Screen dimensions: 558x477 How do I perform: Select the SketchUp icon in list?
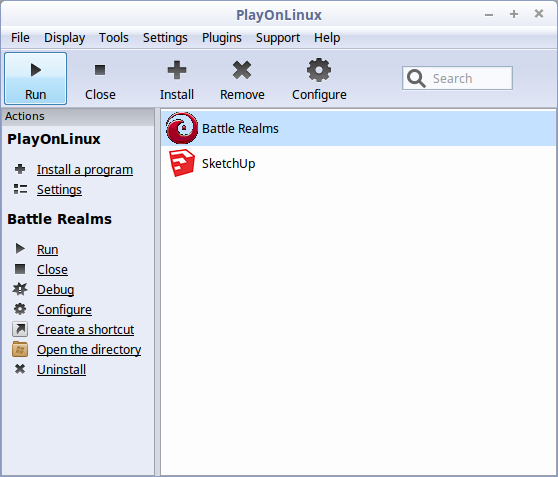[182, 163]
